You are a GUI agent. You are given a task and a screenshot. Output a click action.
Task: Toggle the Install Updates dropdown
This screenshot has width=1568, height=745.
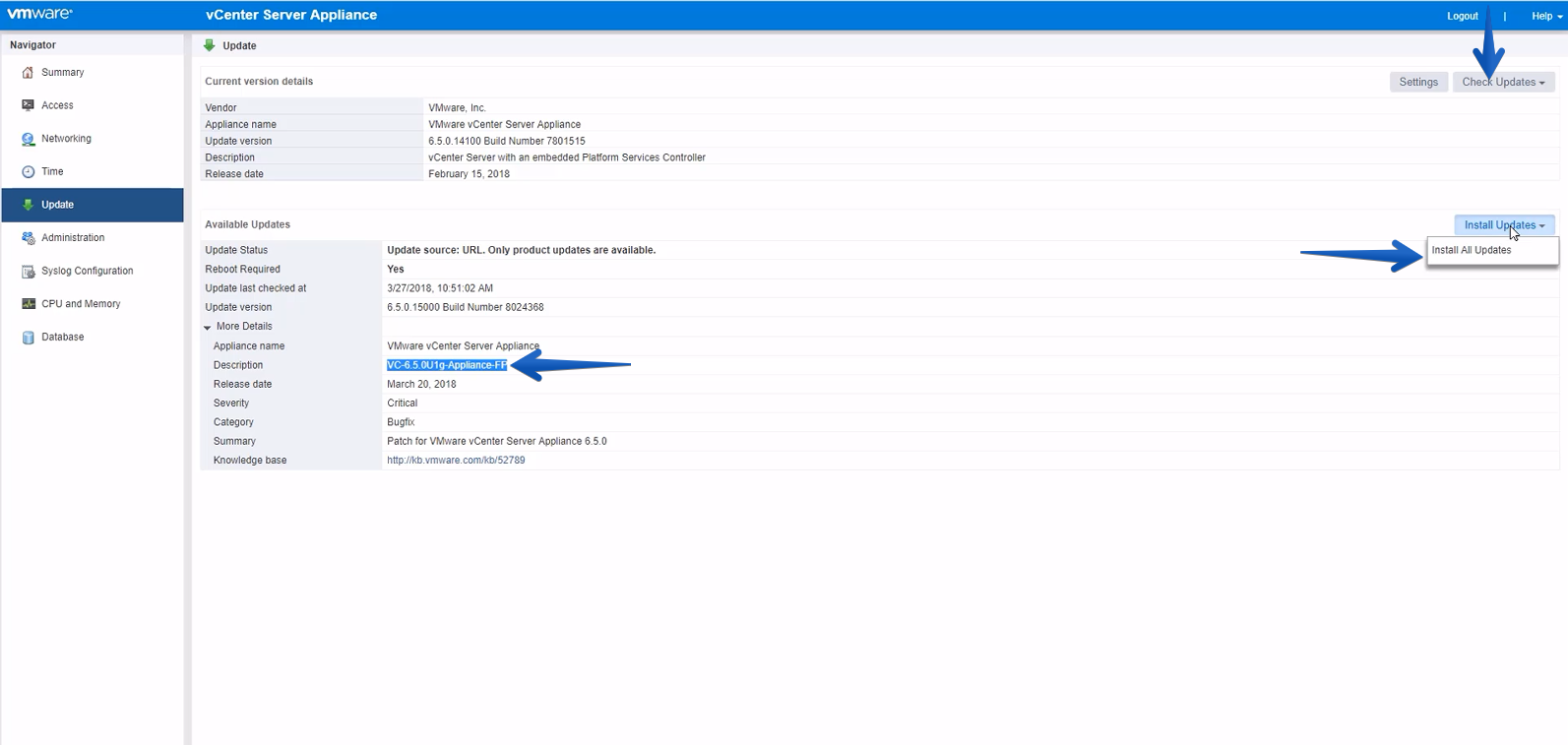[1504, 225]
